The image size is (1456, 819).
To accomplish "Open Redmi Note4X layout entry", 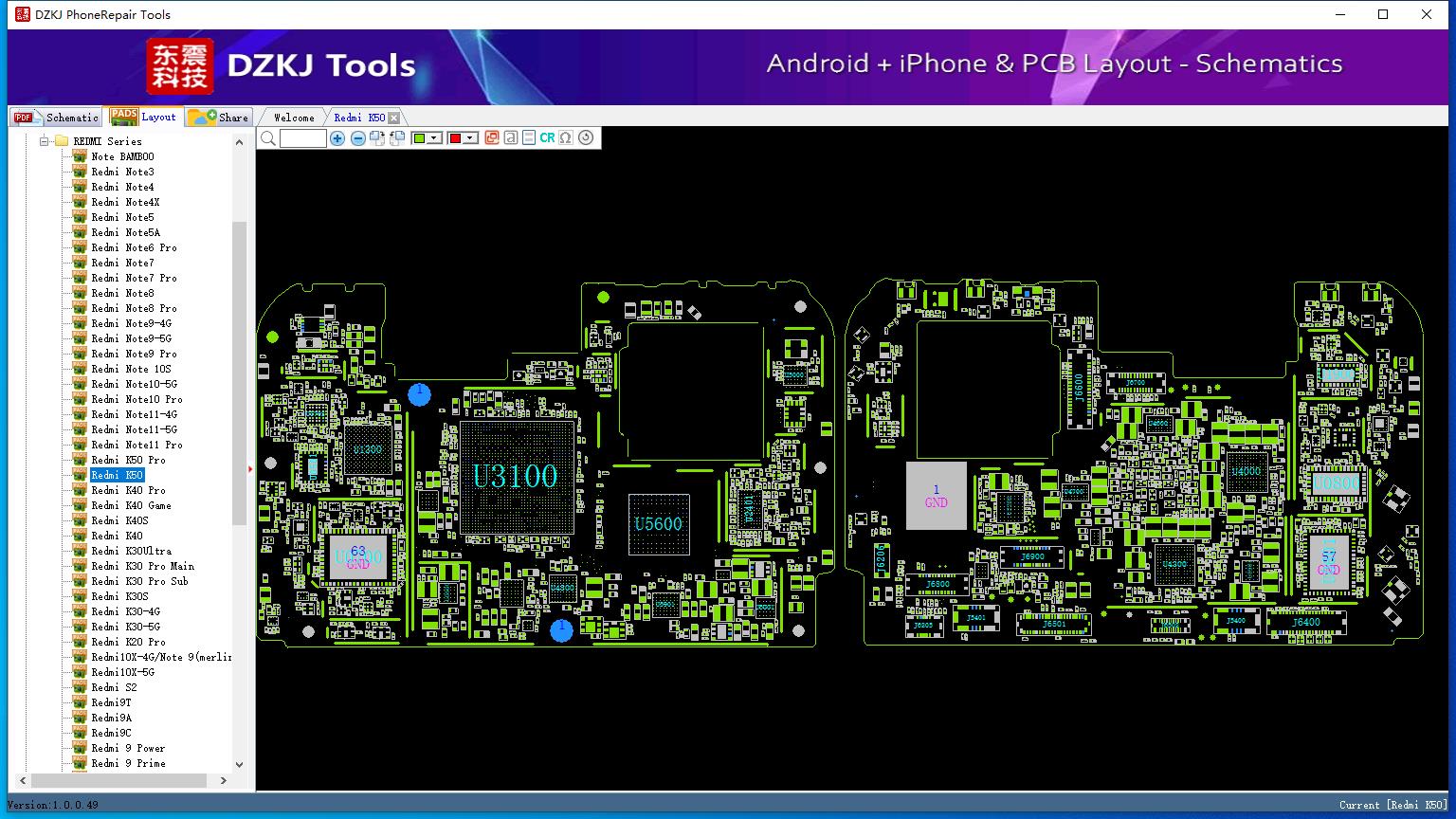I will (x=125, y=202).
